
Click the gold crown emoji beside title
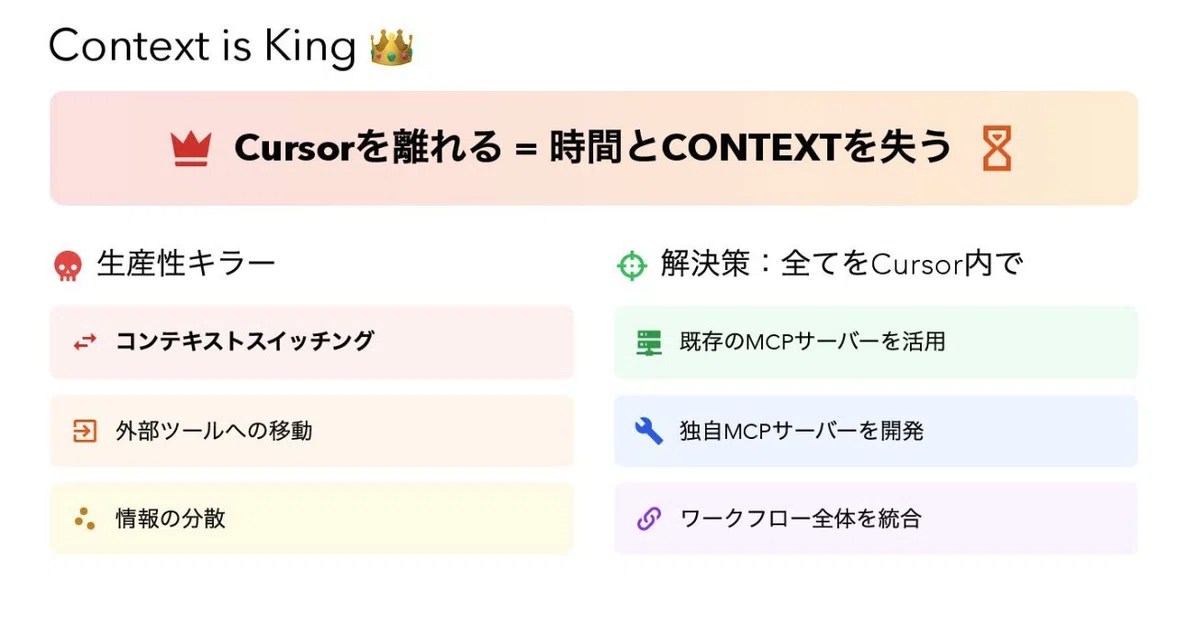(391, 47)
